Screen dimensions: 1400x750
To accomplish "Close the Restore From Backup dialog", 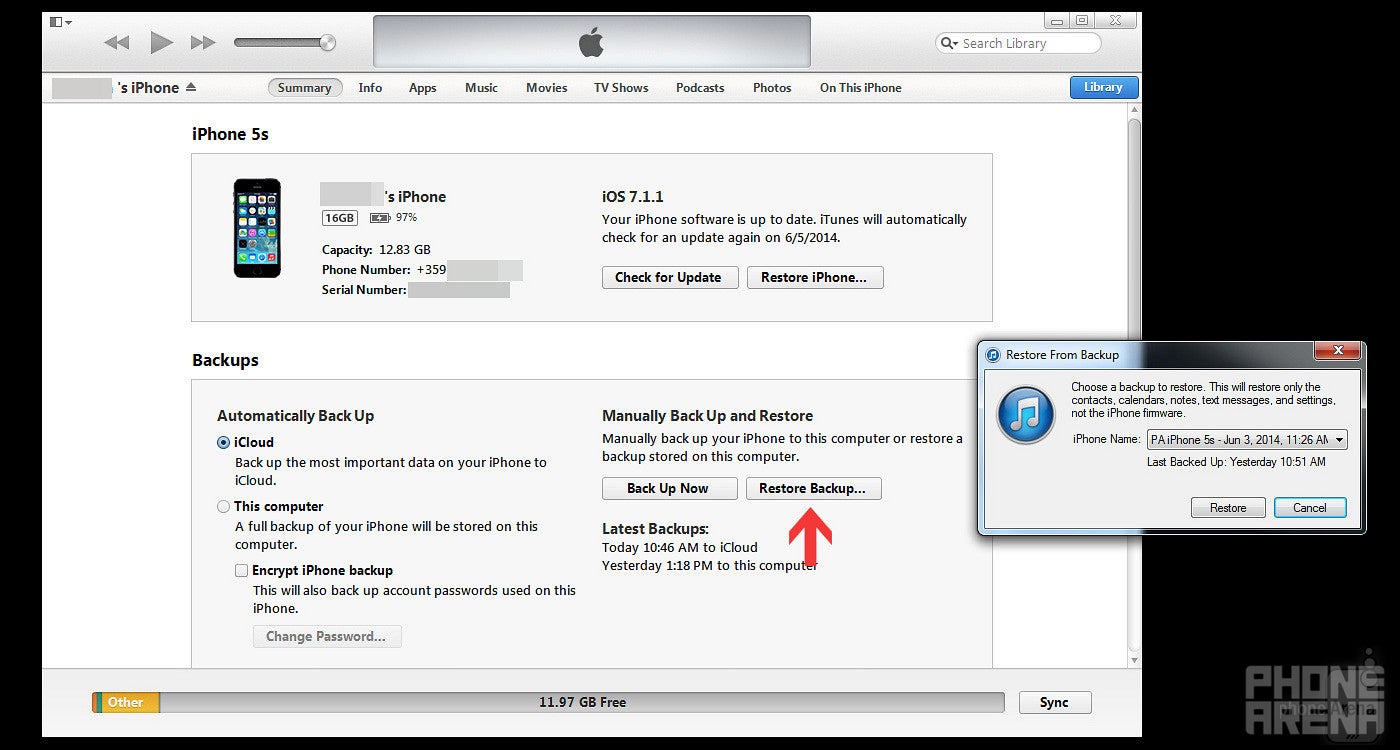I will pos(1337,351).
